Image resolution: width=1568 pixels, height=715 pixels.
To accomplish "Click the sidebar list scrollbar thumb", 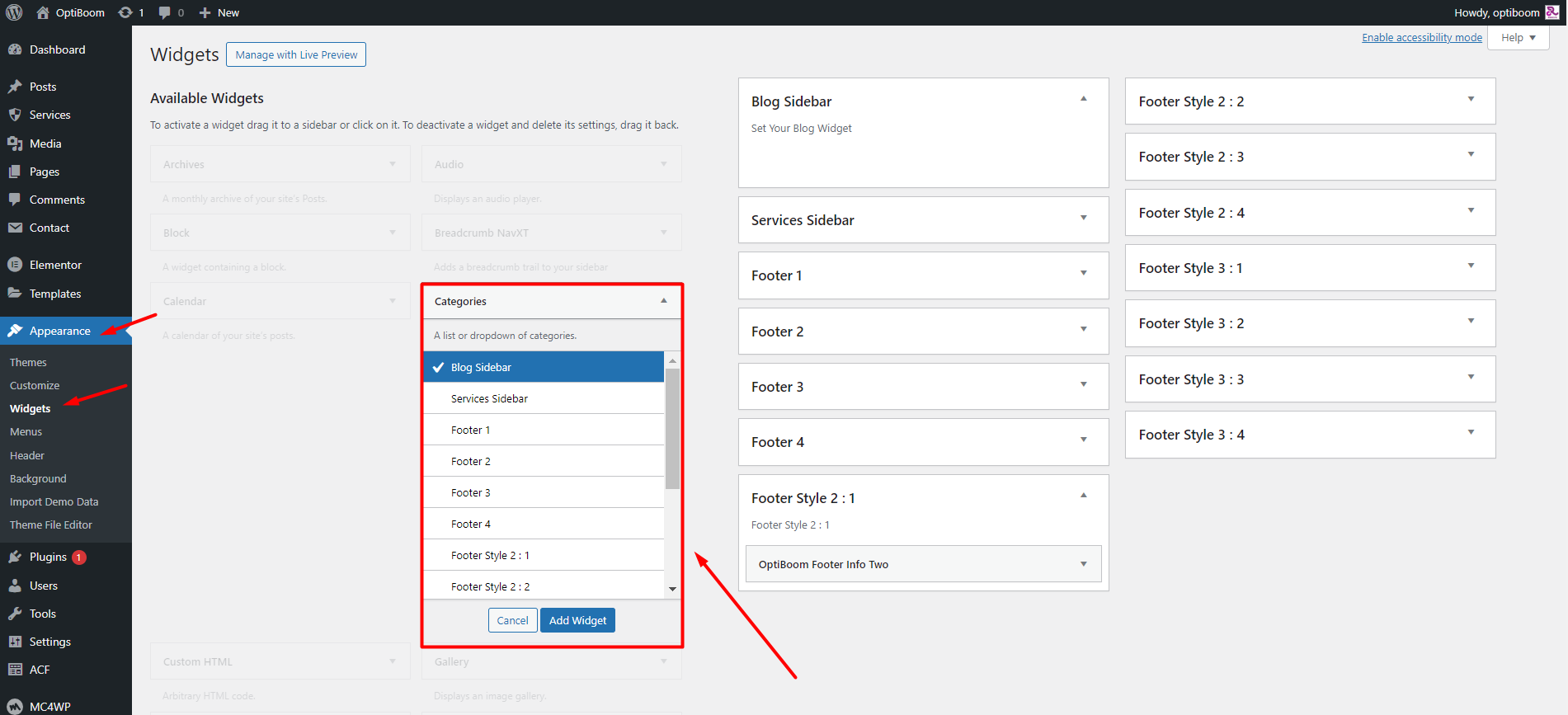I will [673, 429].
